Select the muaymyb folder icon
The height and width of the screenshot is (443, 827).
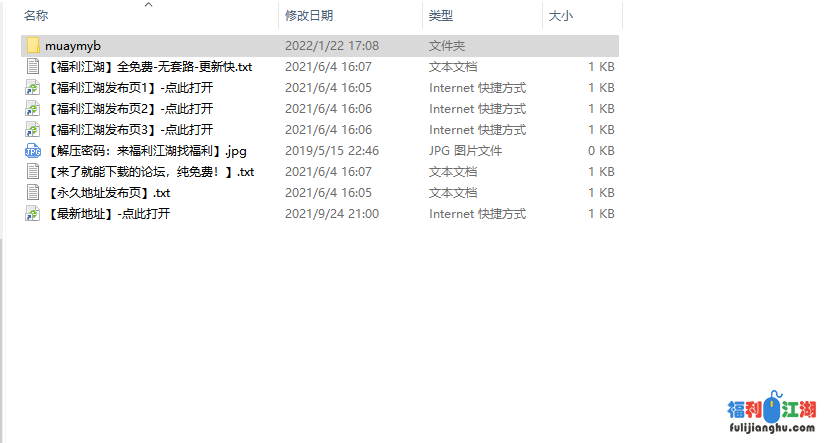pyautogui.click(x=33, y=46)
